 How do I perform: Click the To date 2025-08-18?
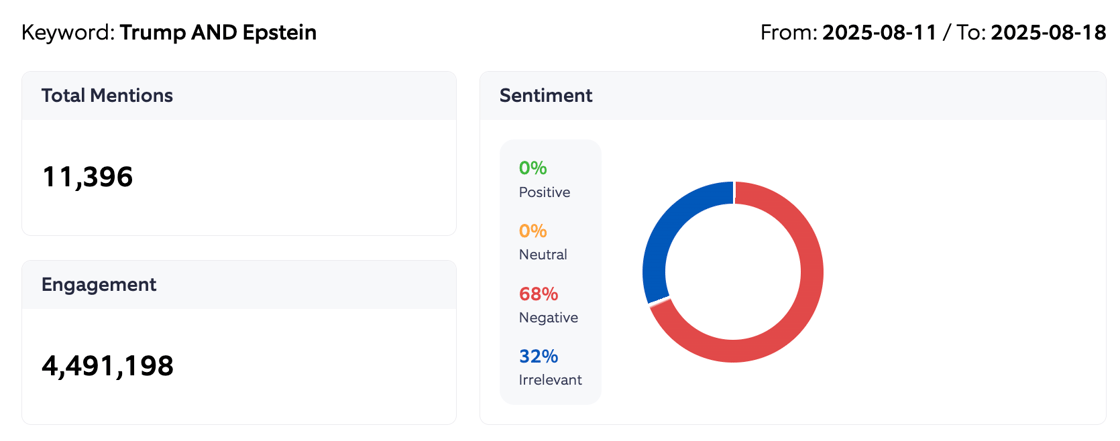tap(1048, 33)
